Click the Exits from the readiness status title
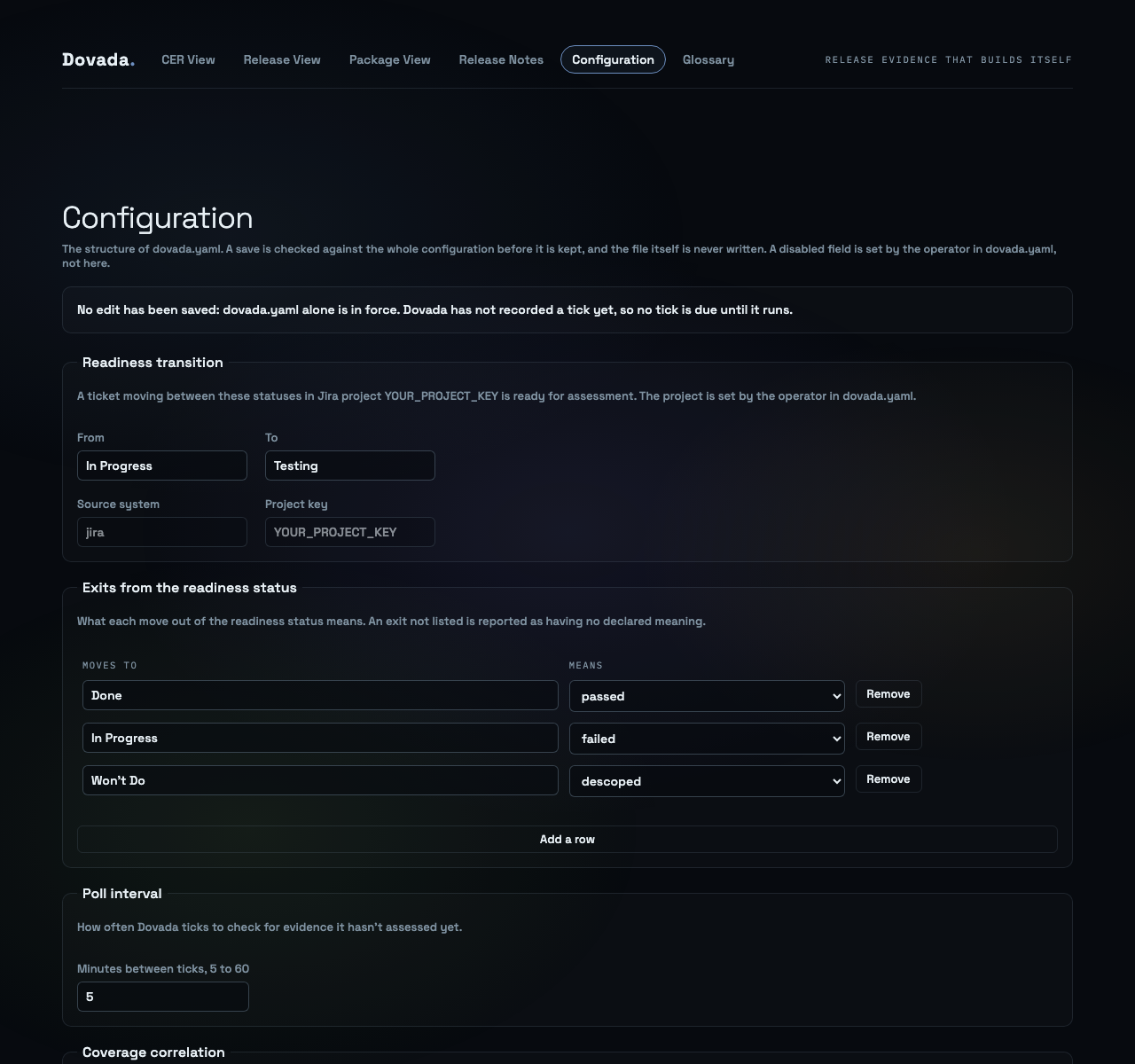This screenshot has height=1064, width=1135. pos(190,588)
